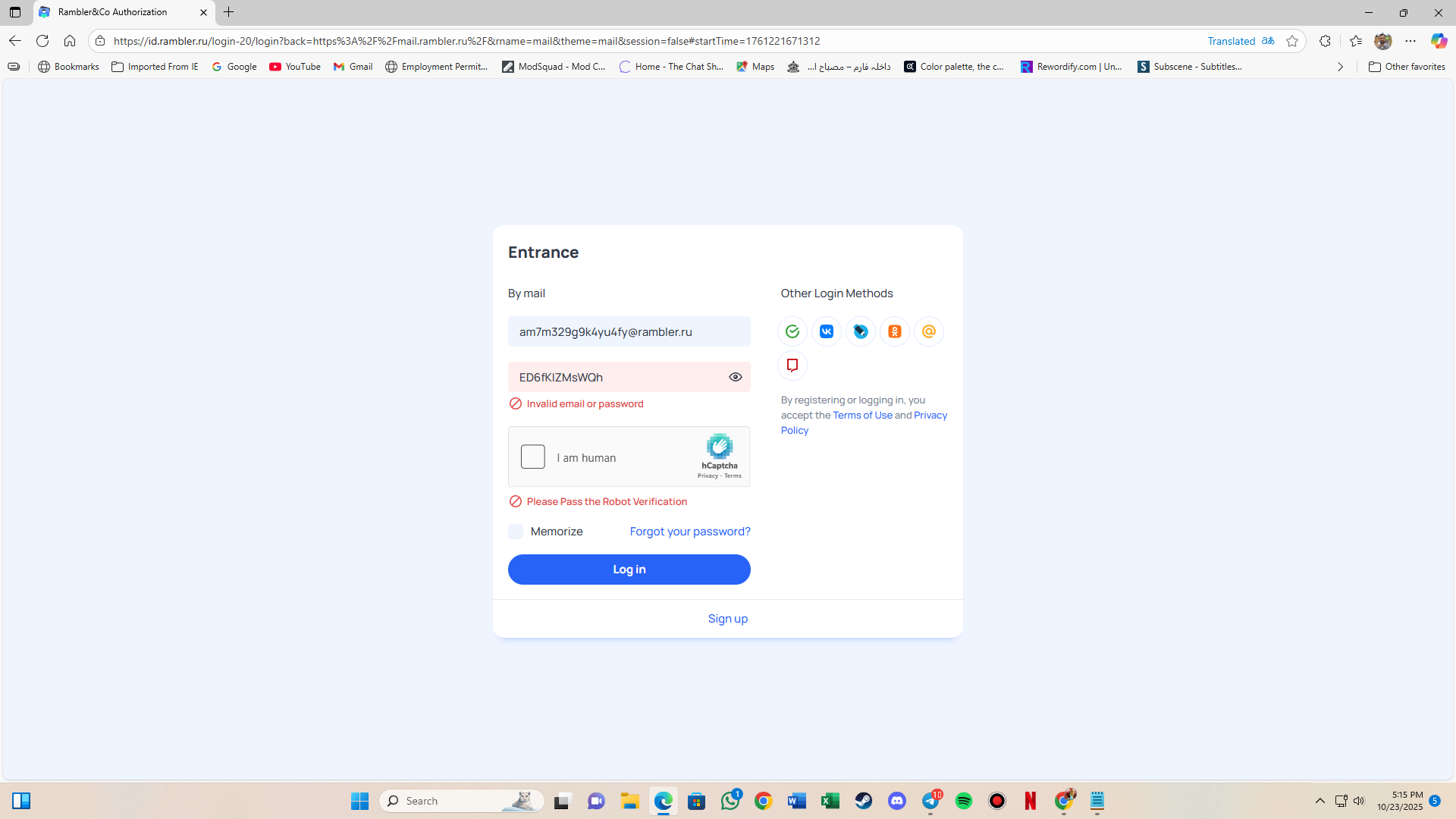
Task: Toggle password visibility eye icon
Action: [x=735, y=377]
